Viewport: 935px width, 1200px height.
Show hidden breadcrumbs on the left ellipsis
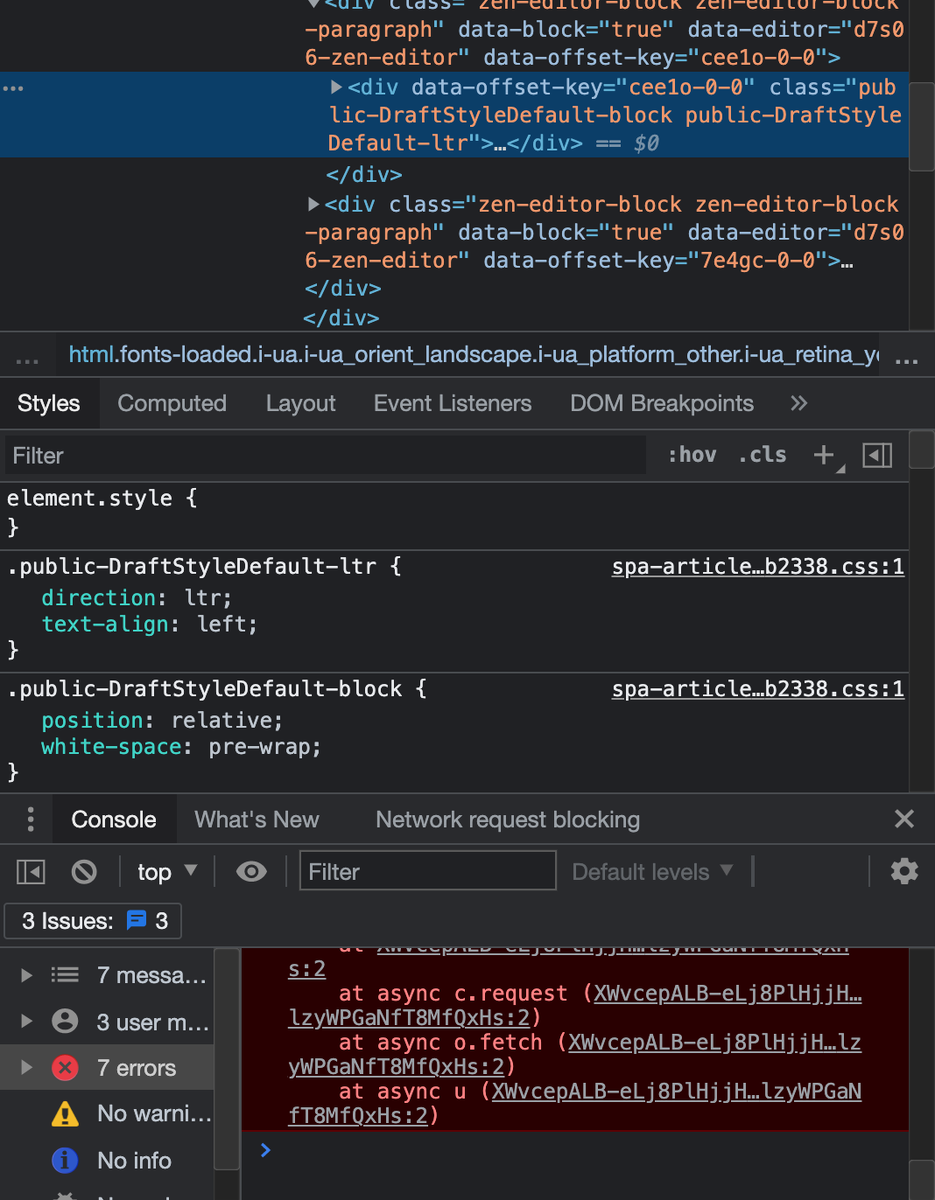click(x=28, y=359)
